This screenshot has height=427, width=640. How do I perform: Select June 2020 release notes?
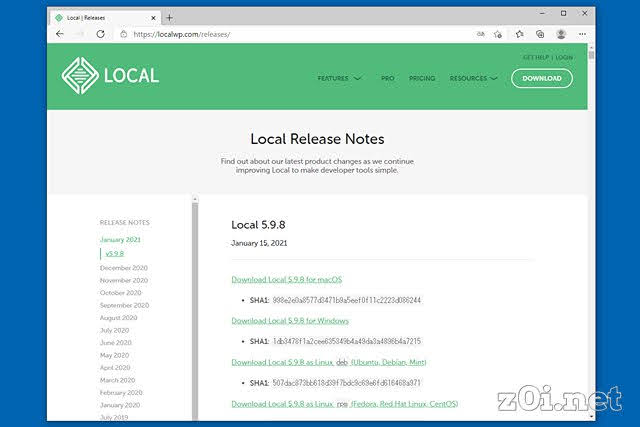coord(116,342)
